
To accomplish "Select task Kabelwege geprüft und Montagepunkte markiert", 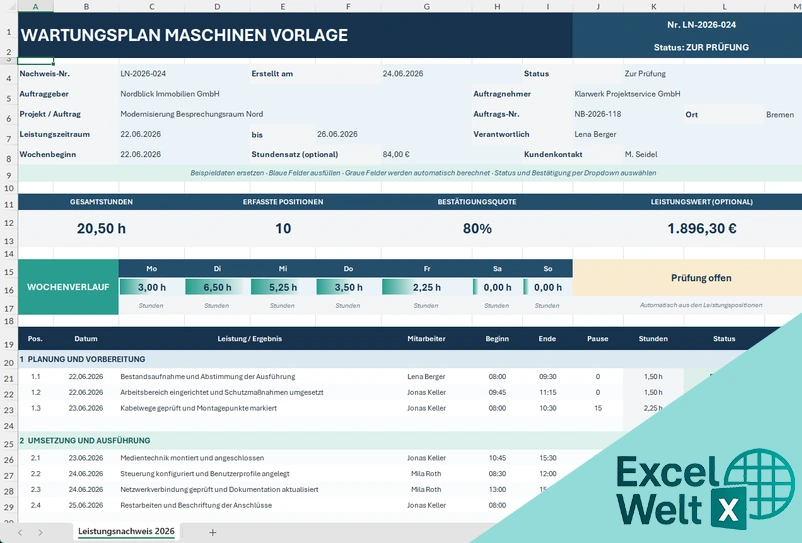I will pos(198,408).
